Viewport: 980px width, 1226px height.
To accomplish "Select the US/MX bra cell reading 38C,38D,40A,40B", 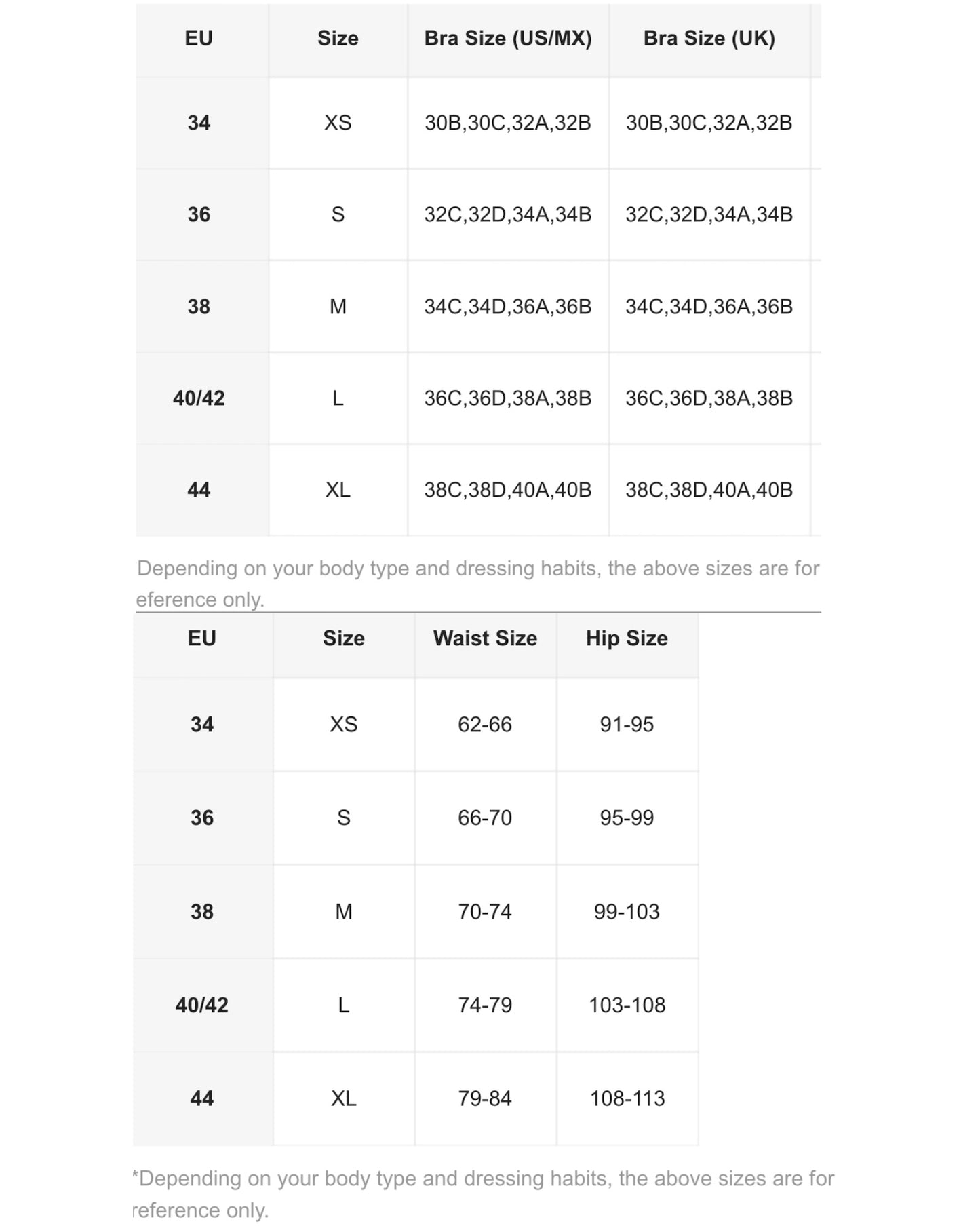I will coord(508,490).
